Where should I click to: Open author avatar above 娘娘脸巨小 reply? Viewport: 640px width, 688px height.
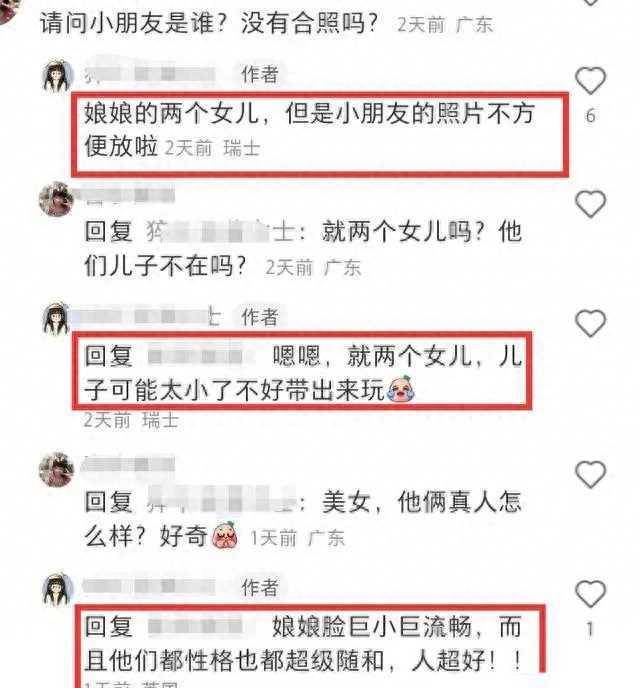(x=57, y=589)
